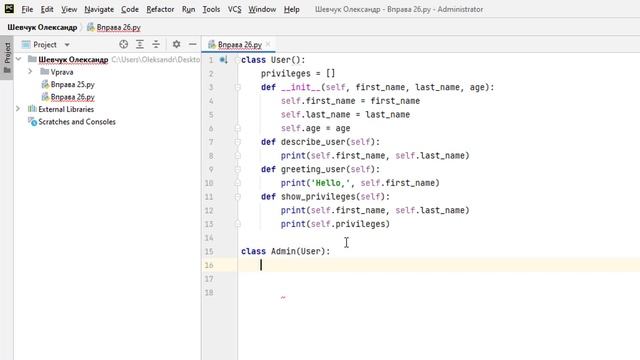Click 'privileges = []' on line 2

tap(298, 73)
